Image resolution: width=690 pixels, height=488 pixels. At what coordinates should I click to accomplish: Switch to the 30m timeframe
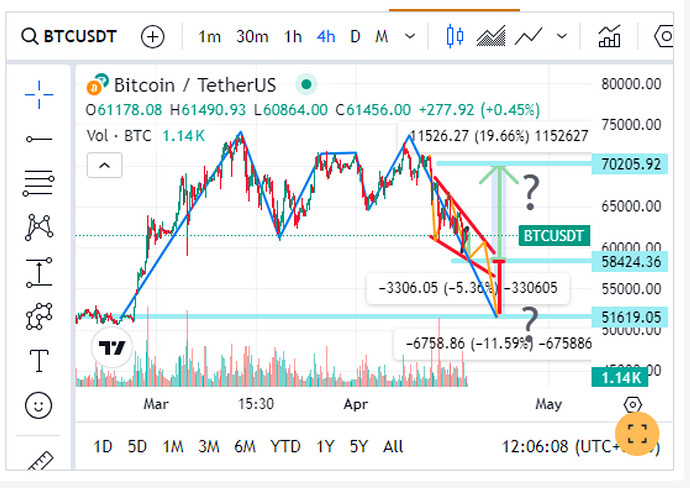tap(252, 37)
